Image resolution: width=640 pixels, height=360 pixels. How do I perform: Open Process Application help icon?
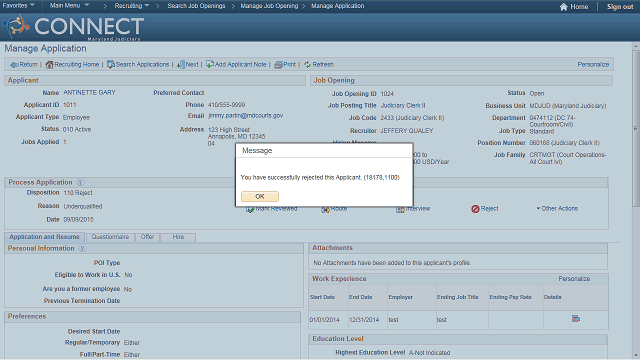click(80, 182)
